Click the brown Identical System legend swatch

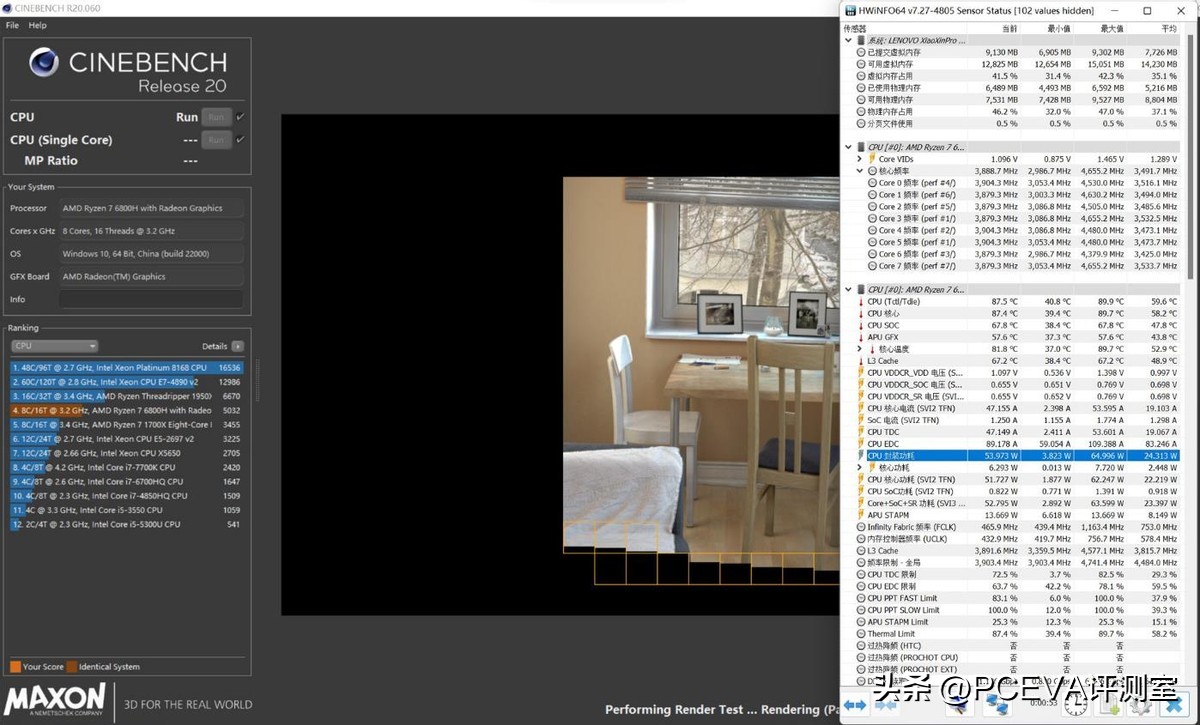[71, 666]
